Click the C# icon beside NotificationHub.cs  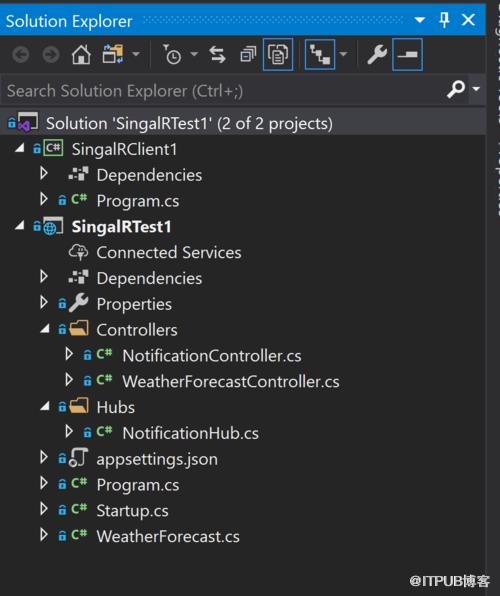pyautogui.click(x=104, y=431)
